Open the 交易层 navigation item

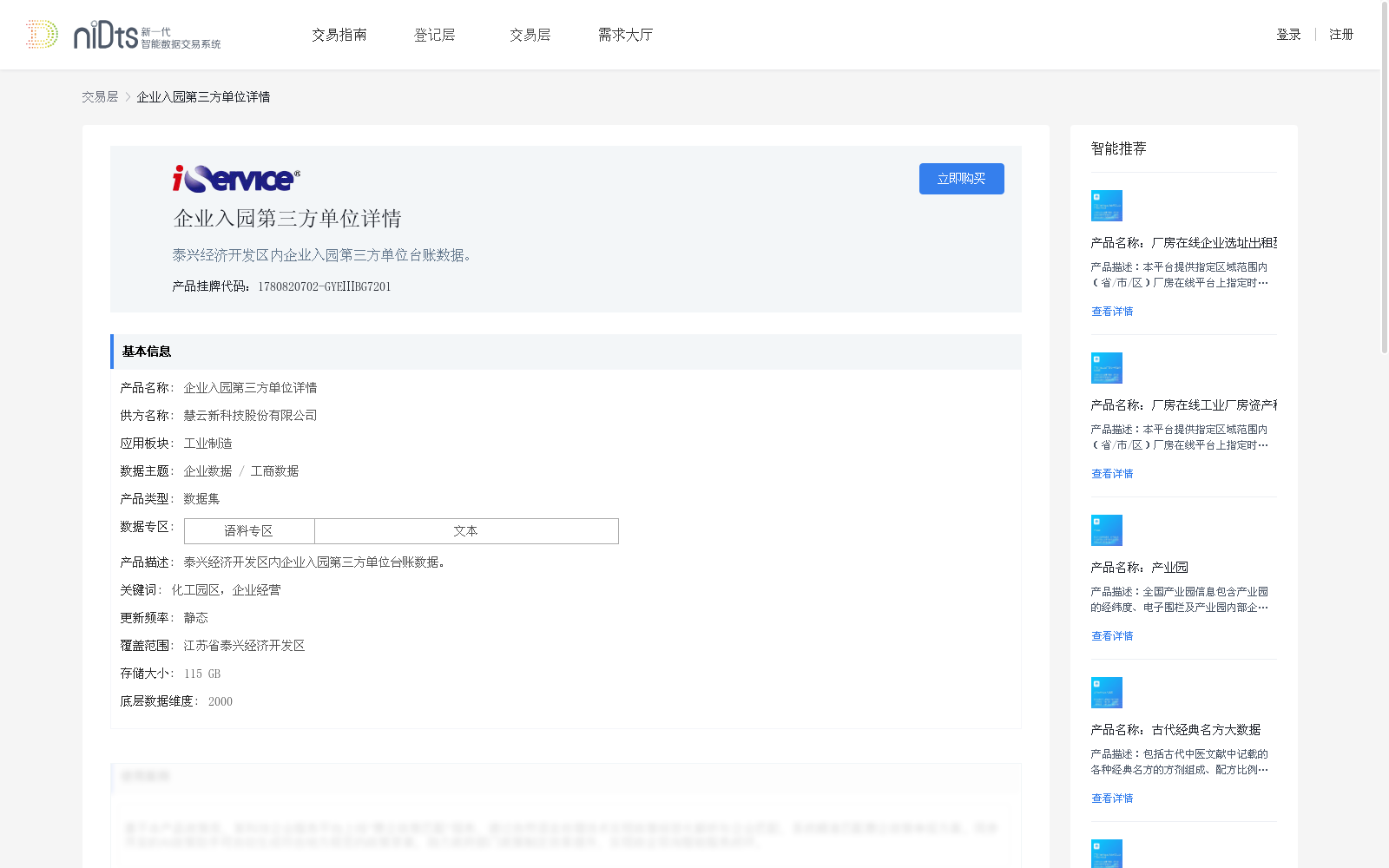pos(530,35)
